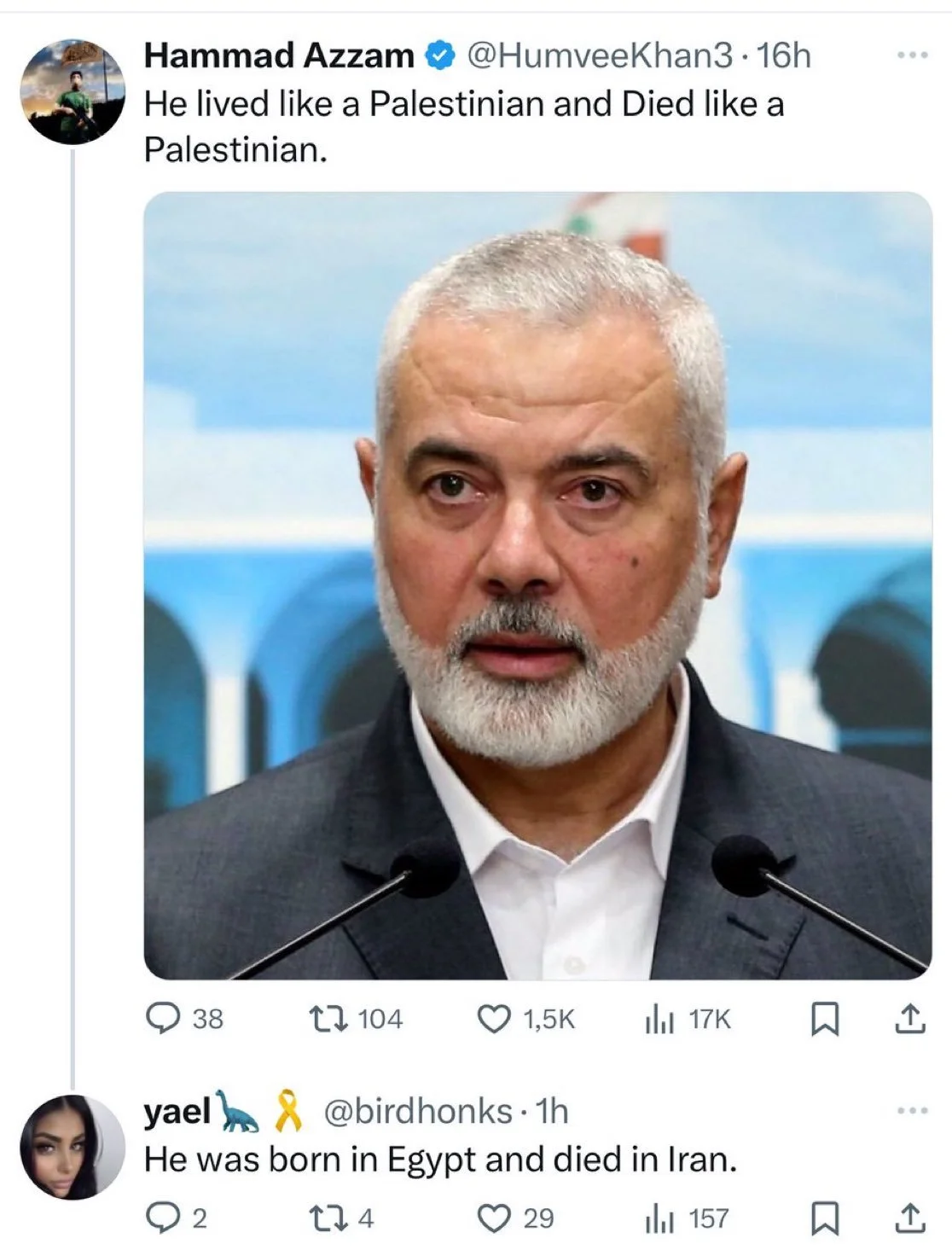Bookmark the Hammad Azzam post
This screenshot has height=1250, width=952.
824,1017
